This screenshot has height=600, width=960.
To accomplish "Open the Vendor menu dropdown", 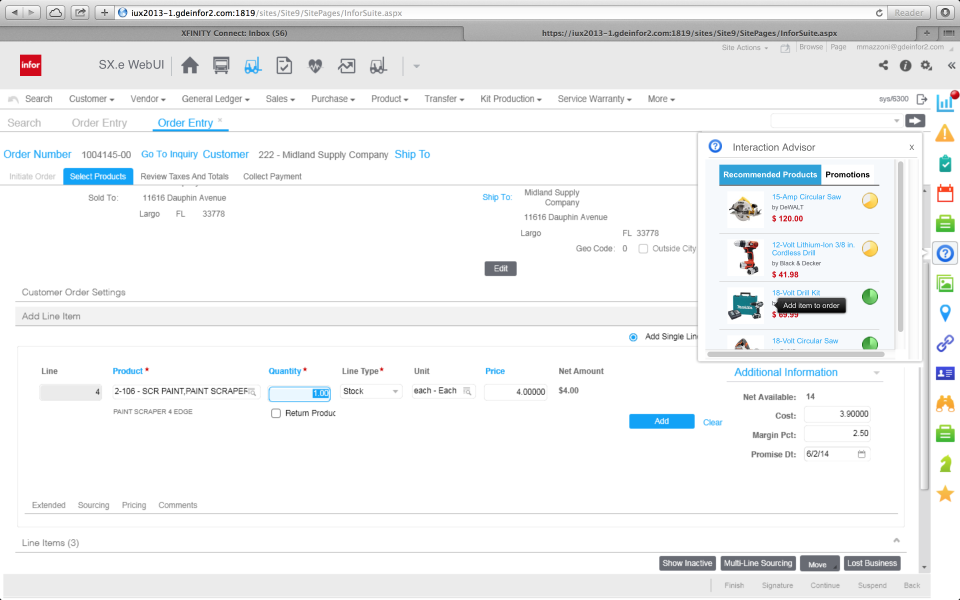I will click(x=148, y=99).
